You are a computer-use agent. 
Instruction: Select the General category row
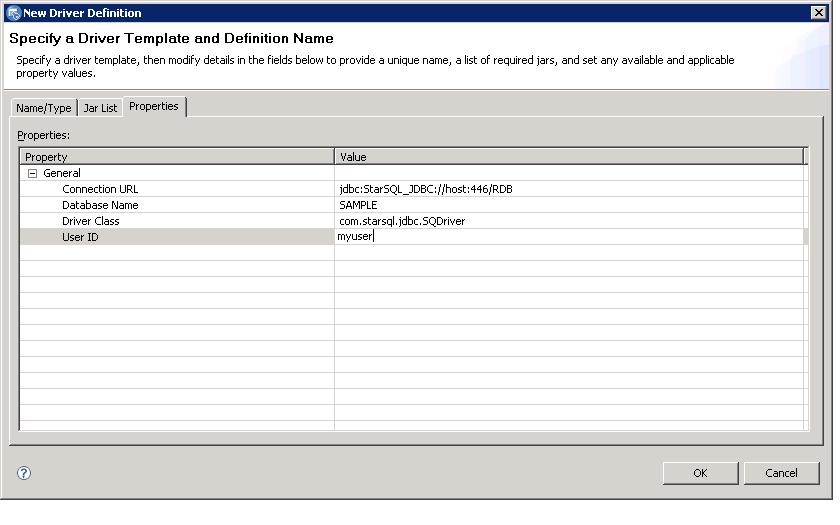point(62,173)
